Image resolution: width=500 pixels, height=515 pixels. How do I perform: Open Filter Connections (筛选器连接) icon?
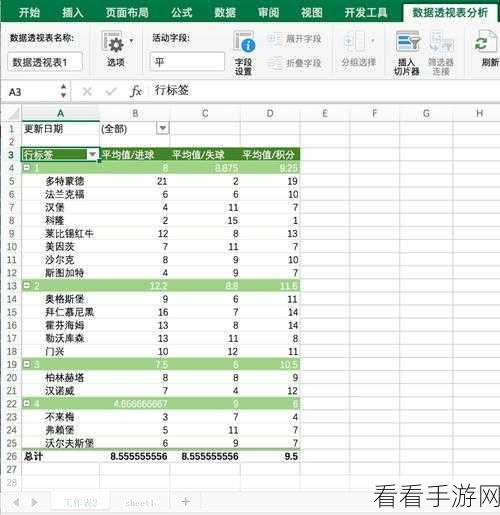click(441, 41)
